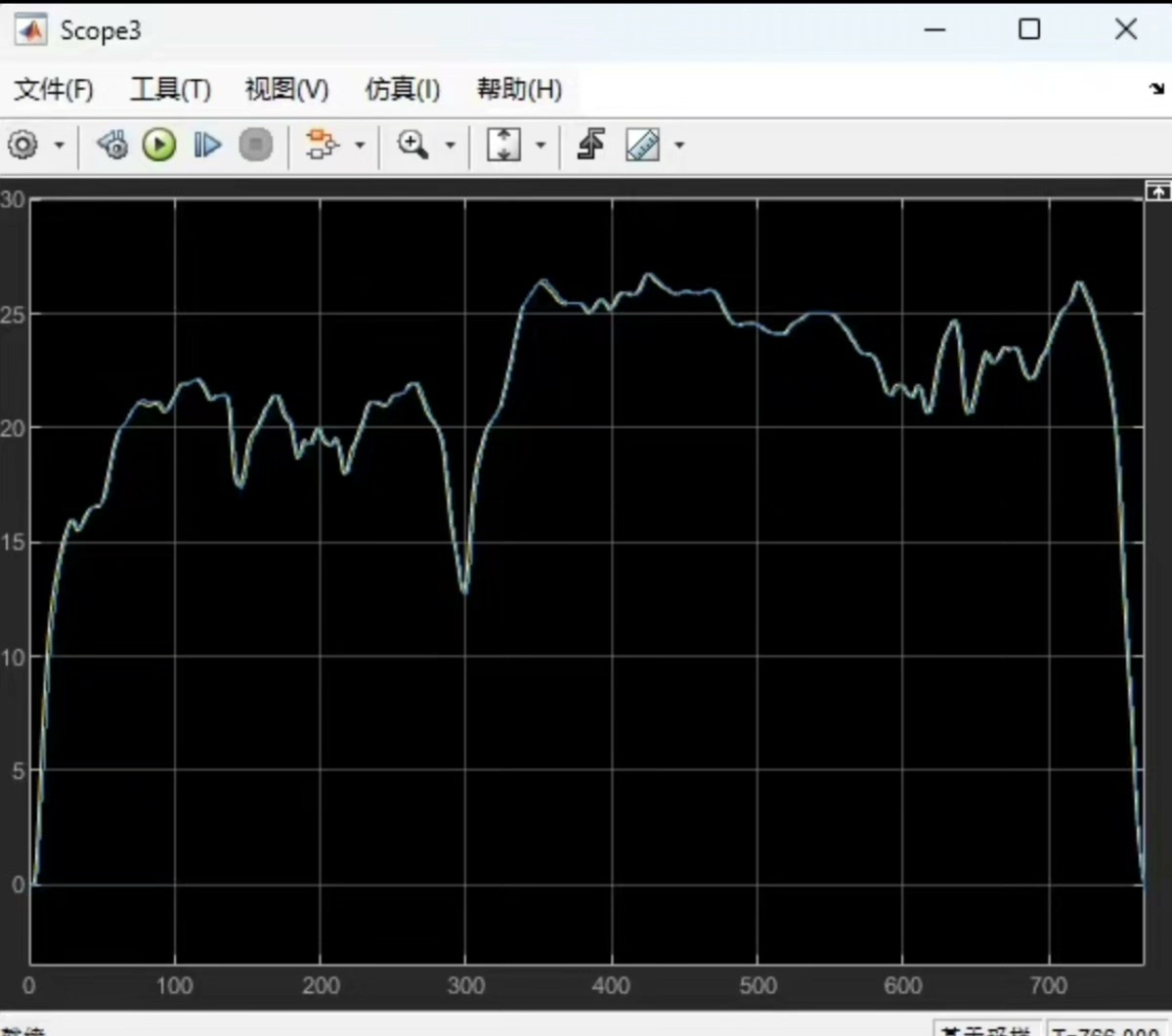1172x1036 pixels.
Task: Click the y-axis label 25
Action: (x=14, y=315)
